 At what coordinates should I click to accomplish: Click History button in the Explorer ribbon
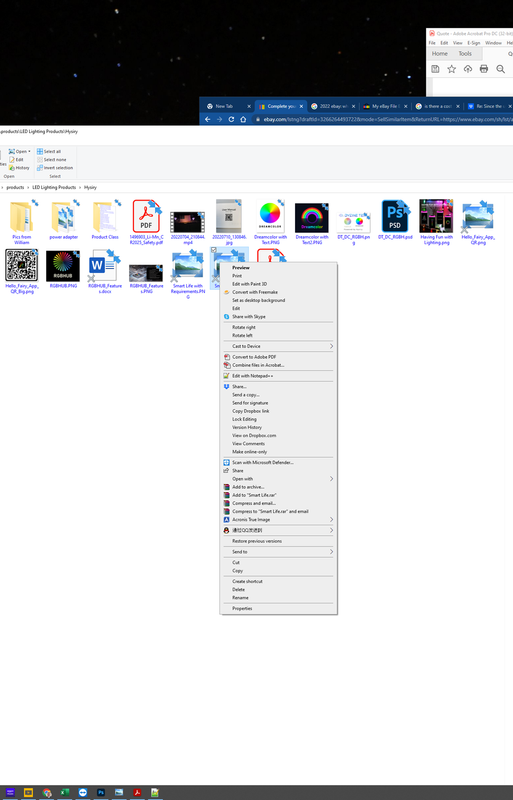point(19,168)
